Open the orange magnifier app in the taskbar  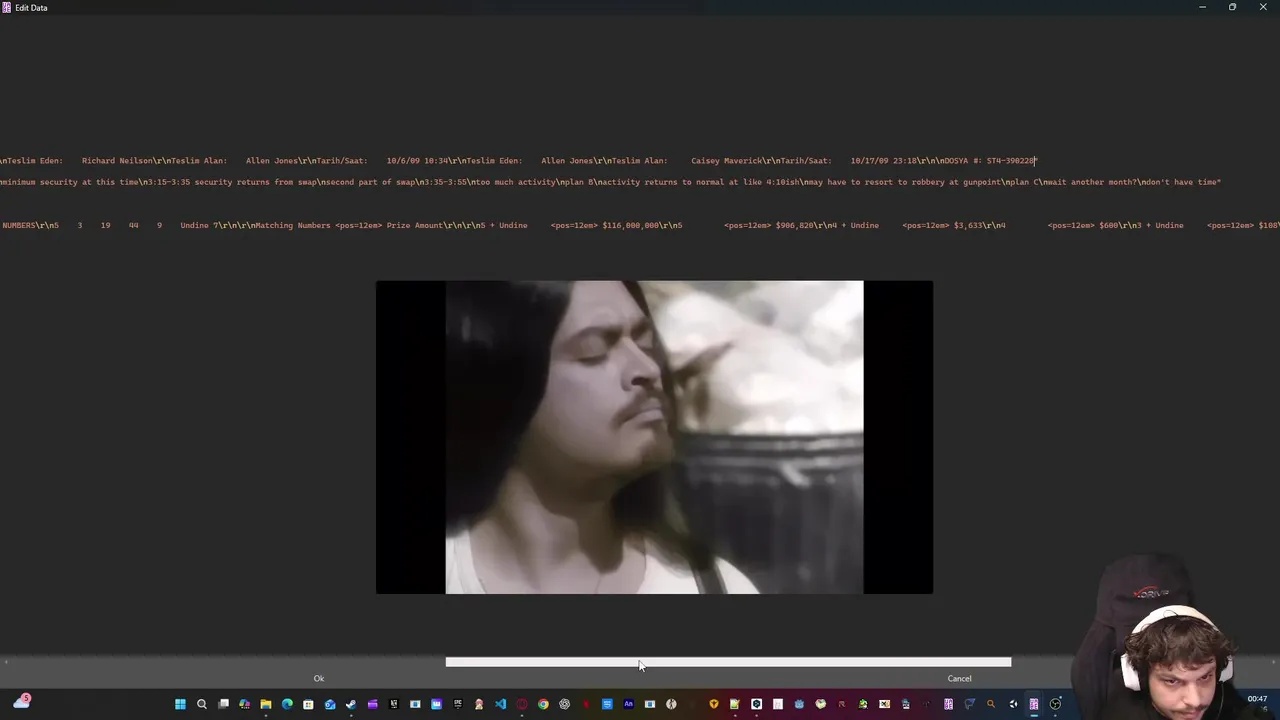pos(991,704)
